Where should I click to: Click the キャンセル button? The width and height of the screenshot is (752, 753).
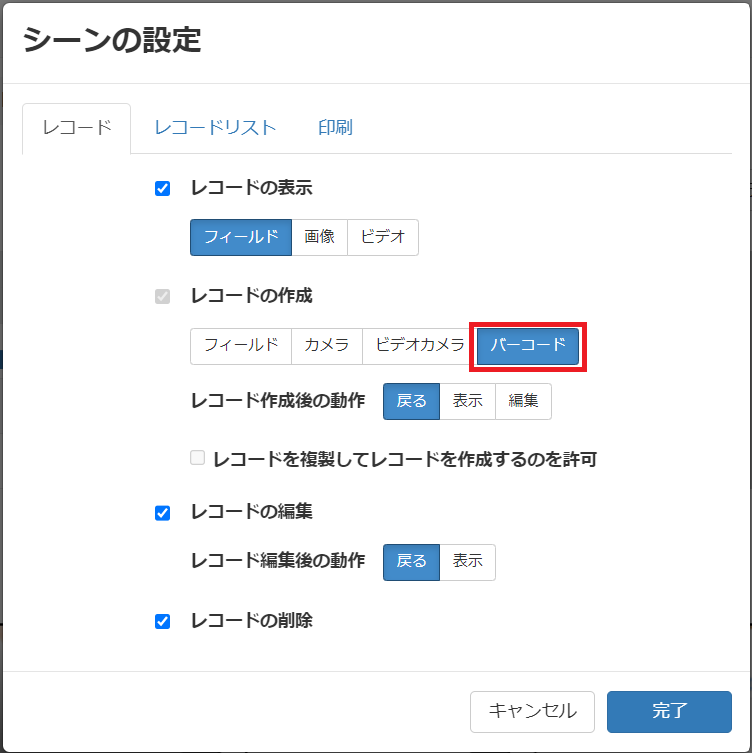click(x=532, y=712)
